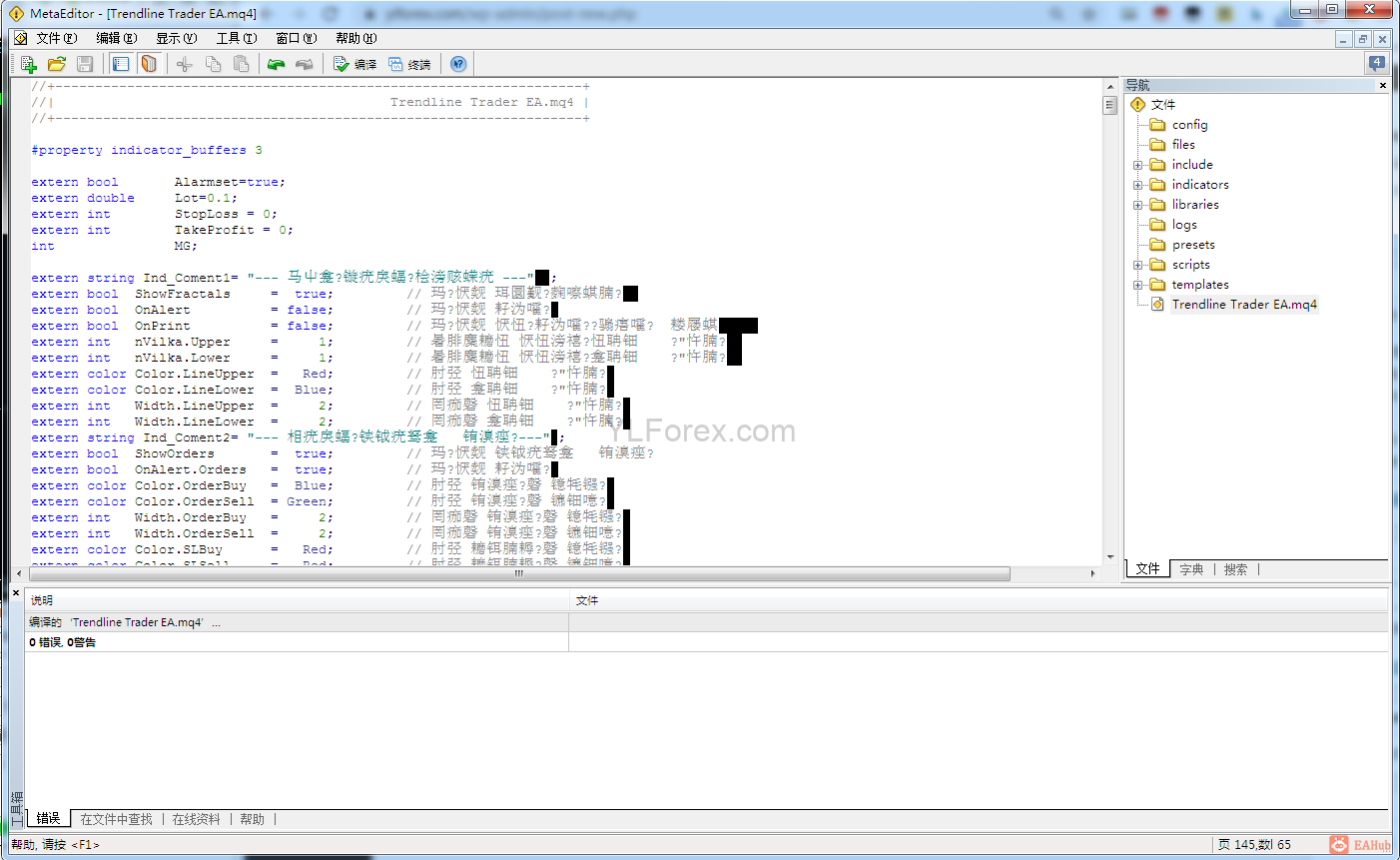This screenshot has width=1400, height=860.
Task: Open the 帮助 (H) menu
Action: tap(355, 38)
